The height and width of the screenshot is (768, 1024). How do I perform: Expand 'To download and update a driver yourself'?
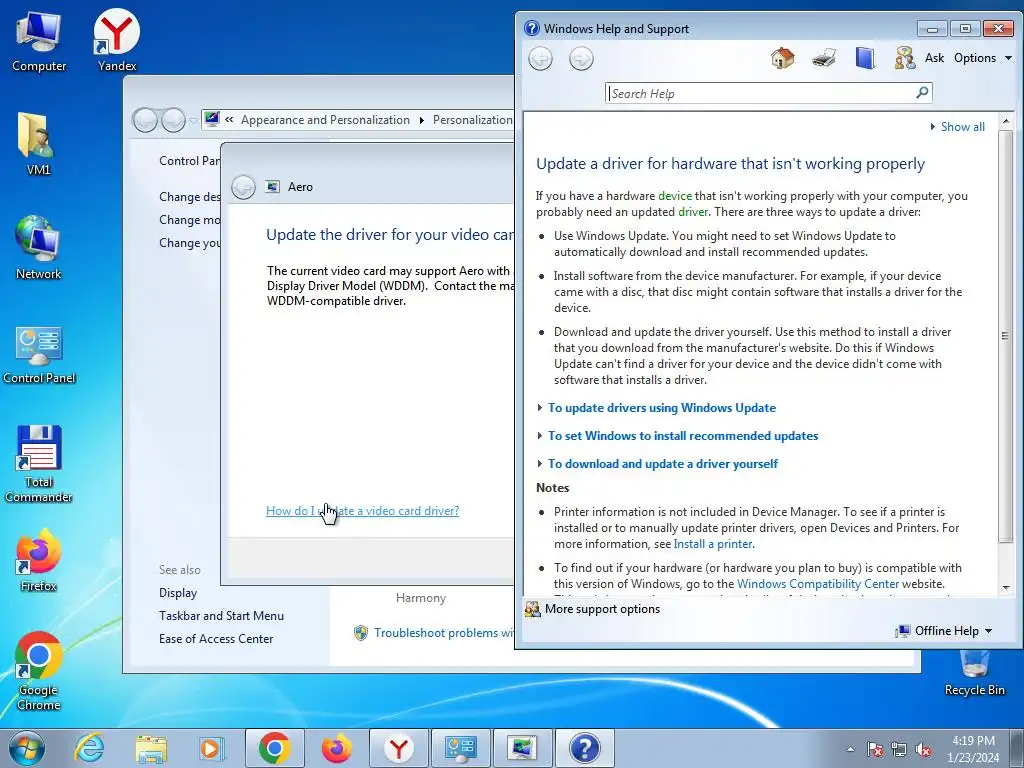[x=662, y=464]
